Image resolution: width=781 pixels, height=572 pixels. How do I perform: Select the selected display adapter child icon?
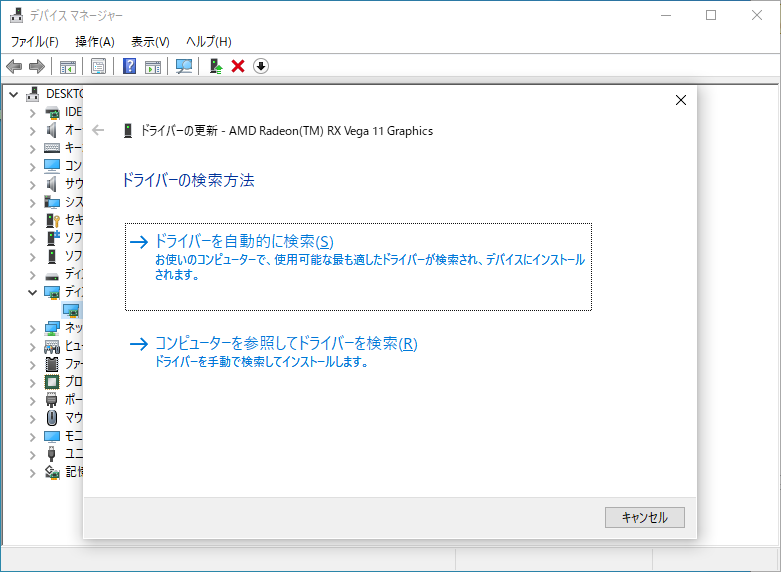coord(72,310)
